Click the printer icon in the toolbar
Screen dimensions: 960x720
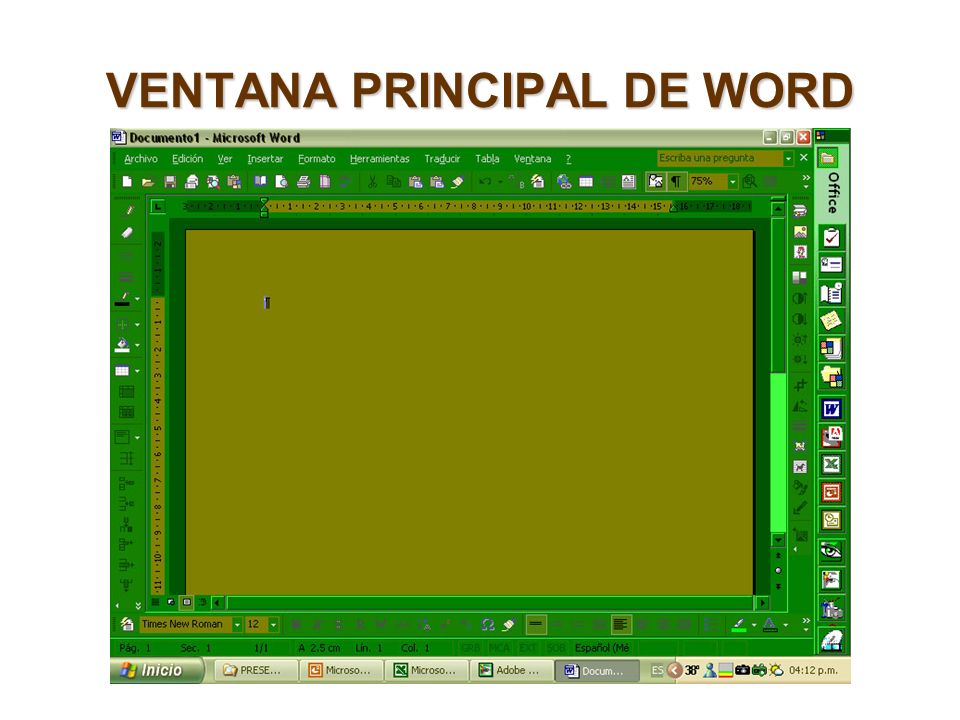click(x=303, y=181)
